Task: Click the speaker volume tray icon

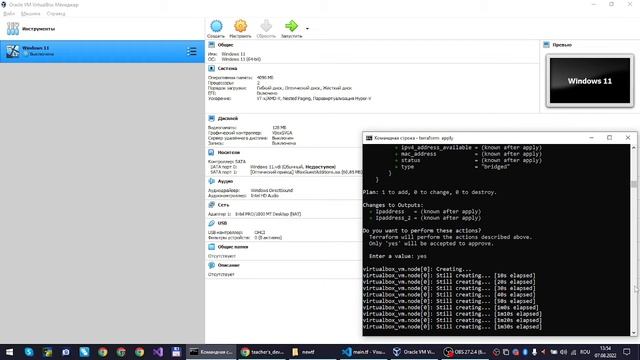Action: coord(564,352)
